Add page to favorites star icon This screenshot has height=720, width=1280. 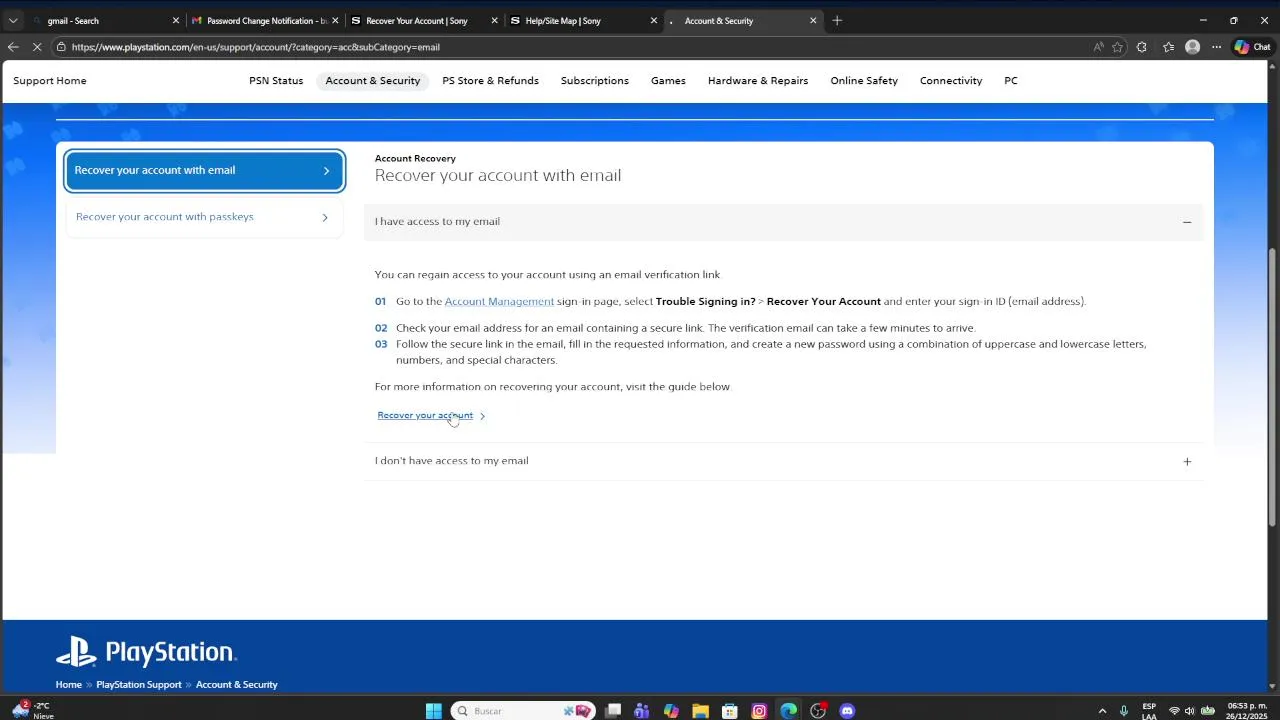[x=1118, y=47]
